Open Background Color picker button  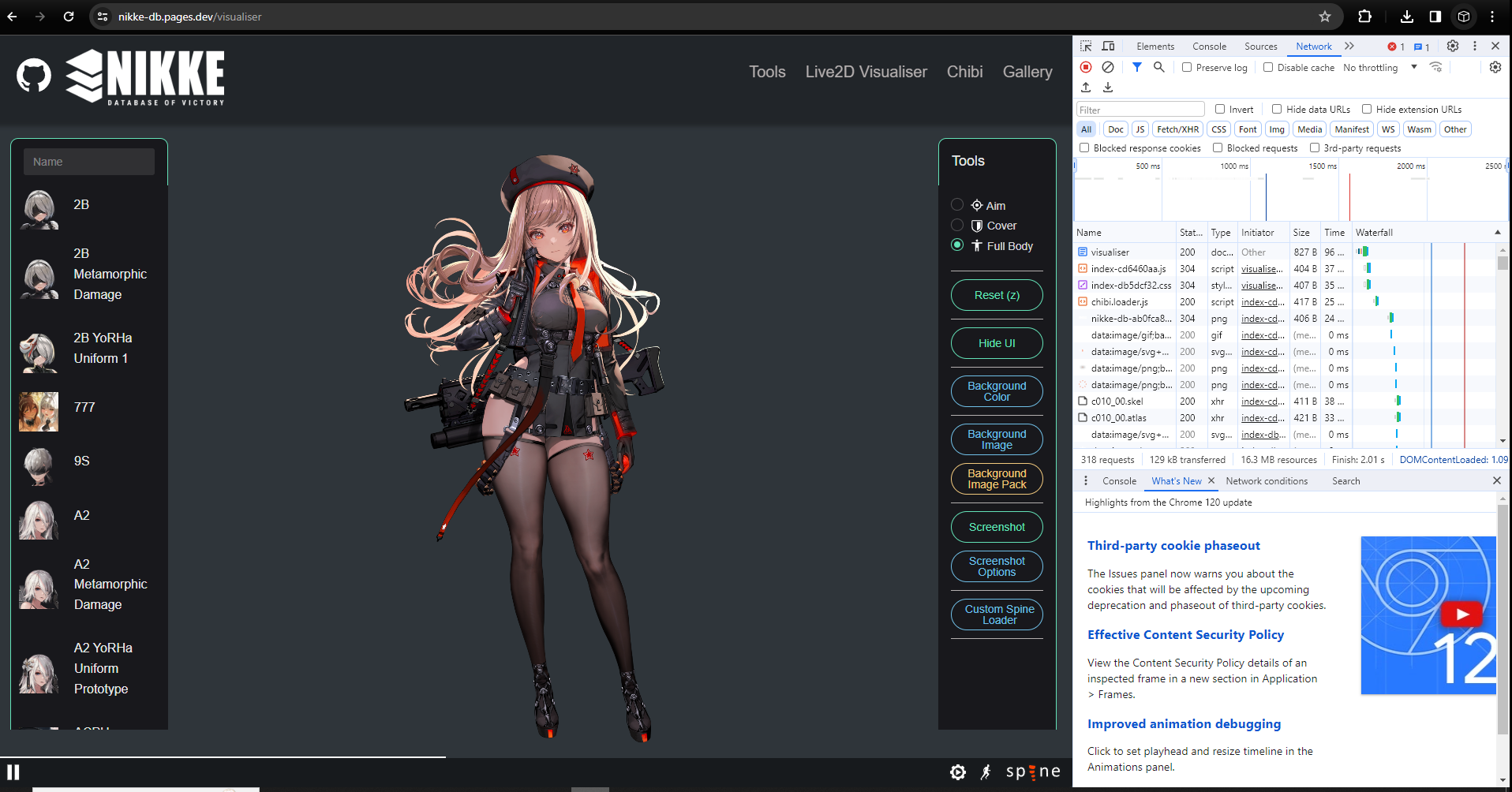pyautogui.click(x=997, y=391)
